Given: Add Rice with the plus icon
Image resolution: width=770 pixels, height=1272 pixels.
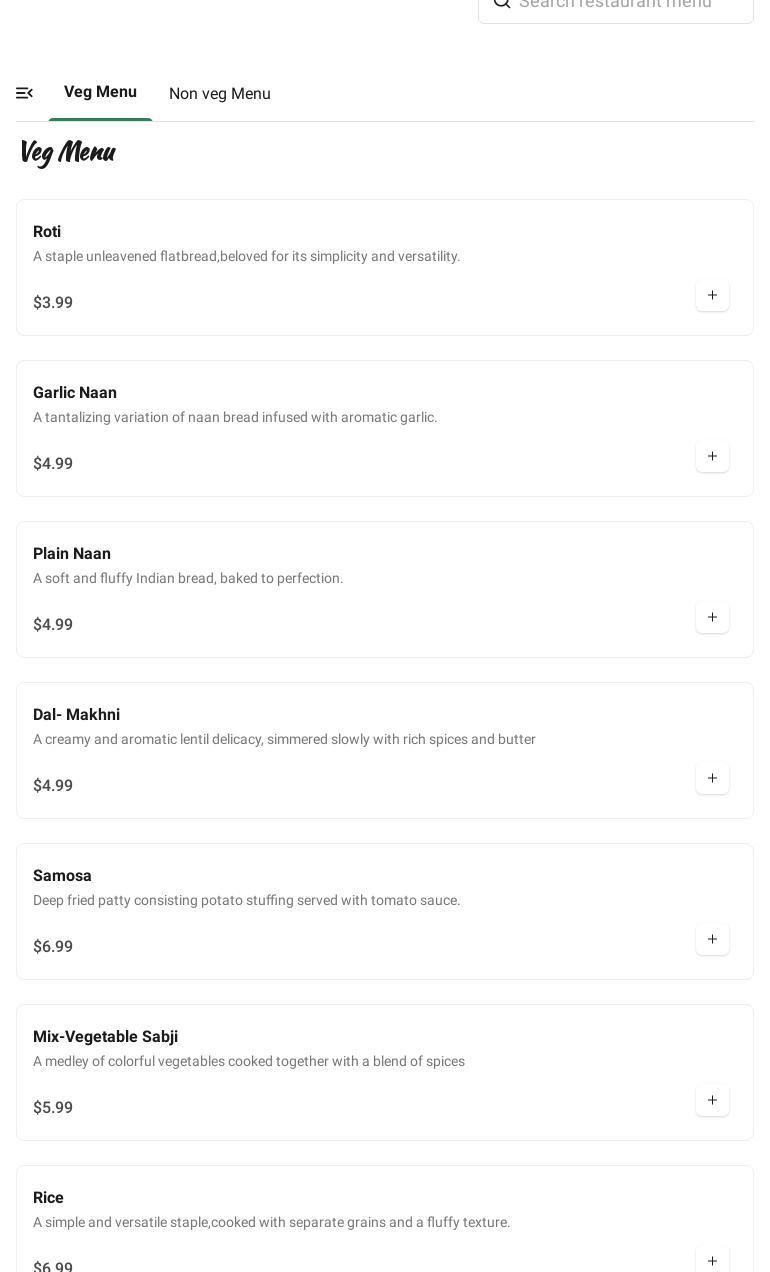Looking at the screenshot, I should 712,1260.
